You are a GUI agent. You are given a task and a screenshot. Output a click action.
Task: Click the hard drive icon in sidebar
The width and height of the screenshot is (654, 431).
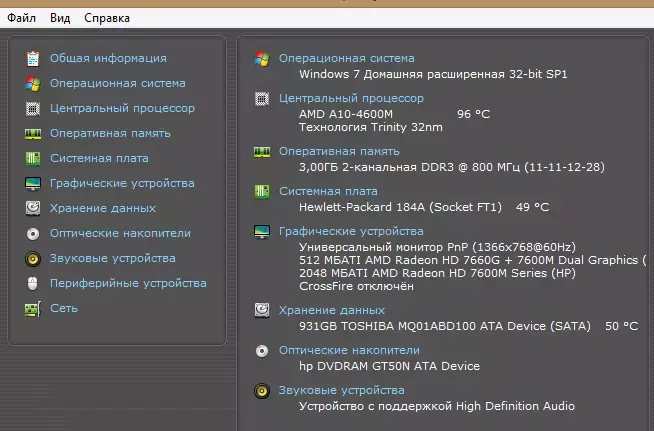33,208
